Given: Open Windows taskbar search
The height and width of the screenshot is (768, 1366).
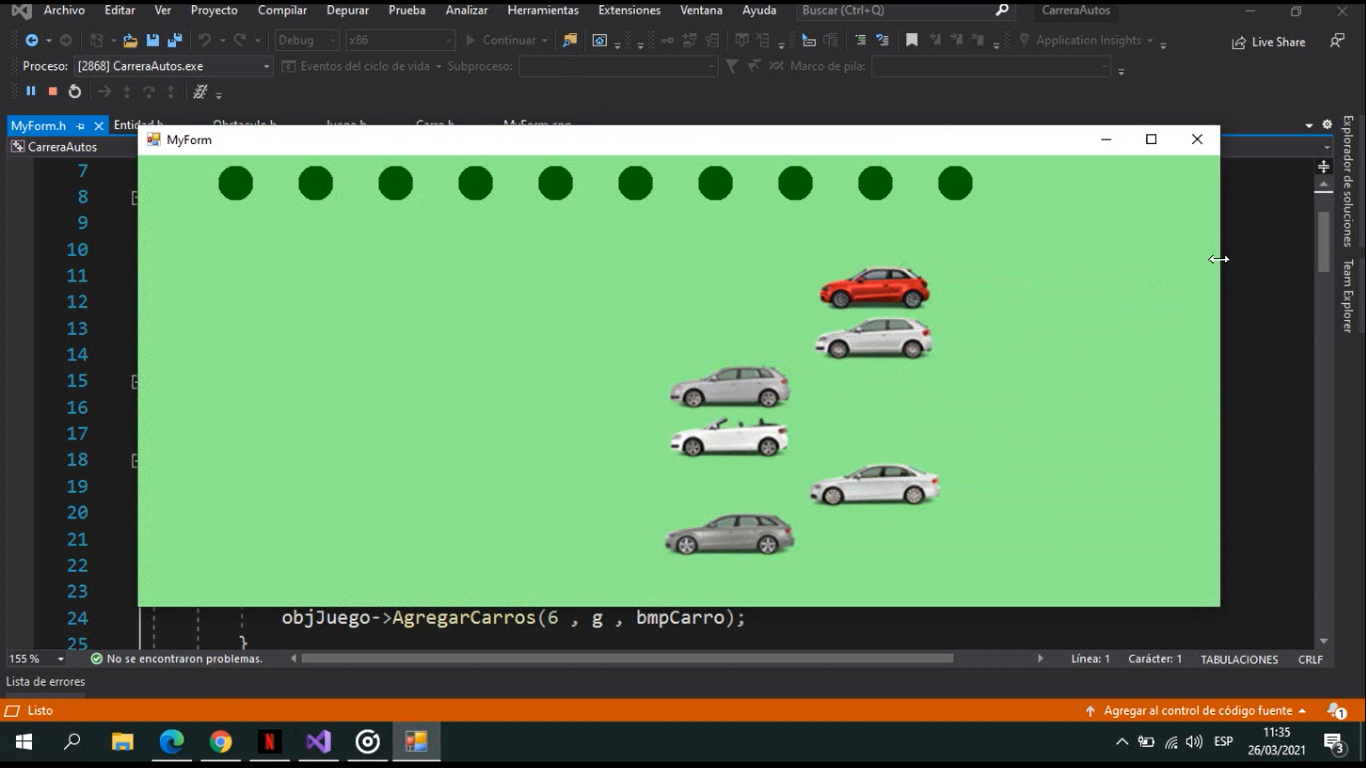Looking at the screenshot, I should pos(73,742).
